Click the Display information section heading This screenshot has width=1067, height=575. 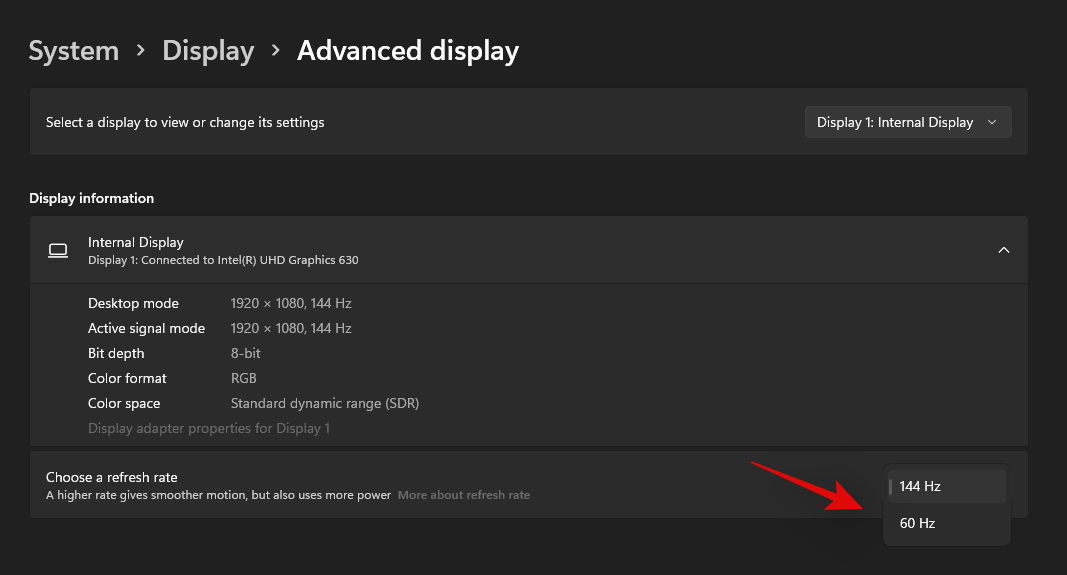pos(91,198)
